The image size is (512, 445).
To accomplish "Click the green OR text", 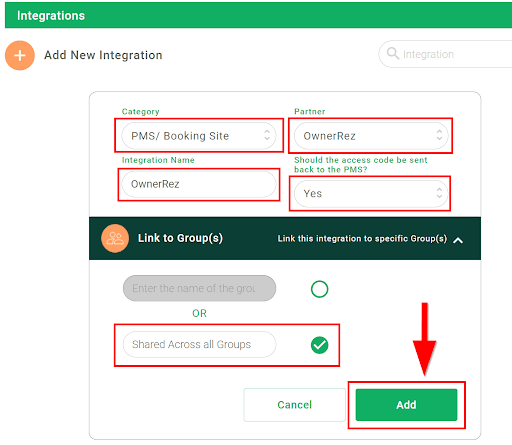I will [x=199, y=313].
